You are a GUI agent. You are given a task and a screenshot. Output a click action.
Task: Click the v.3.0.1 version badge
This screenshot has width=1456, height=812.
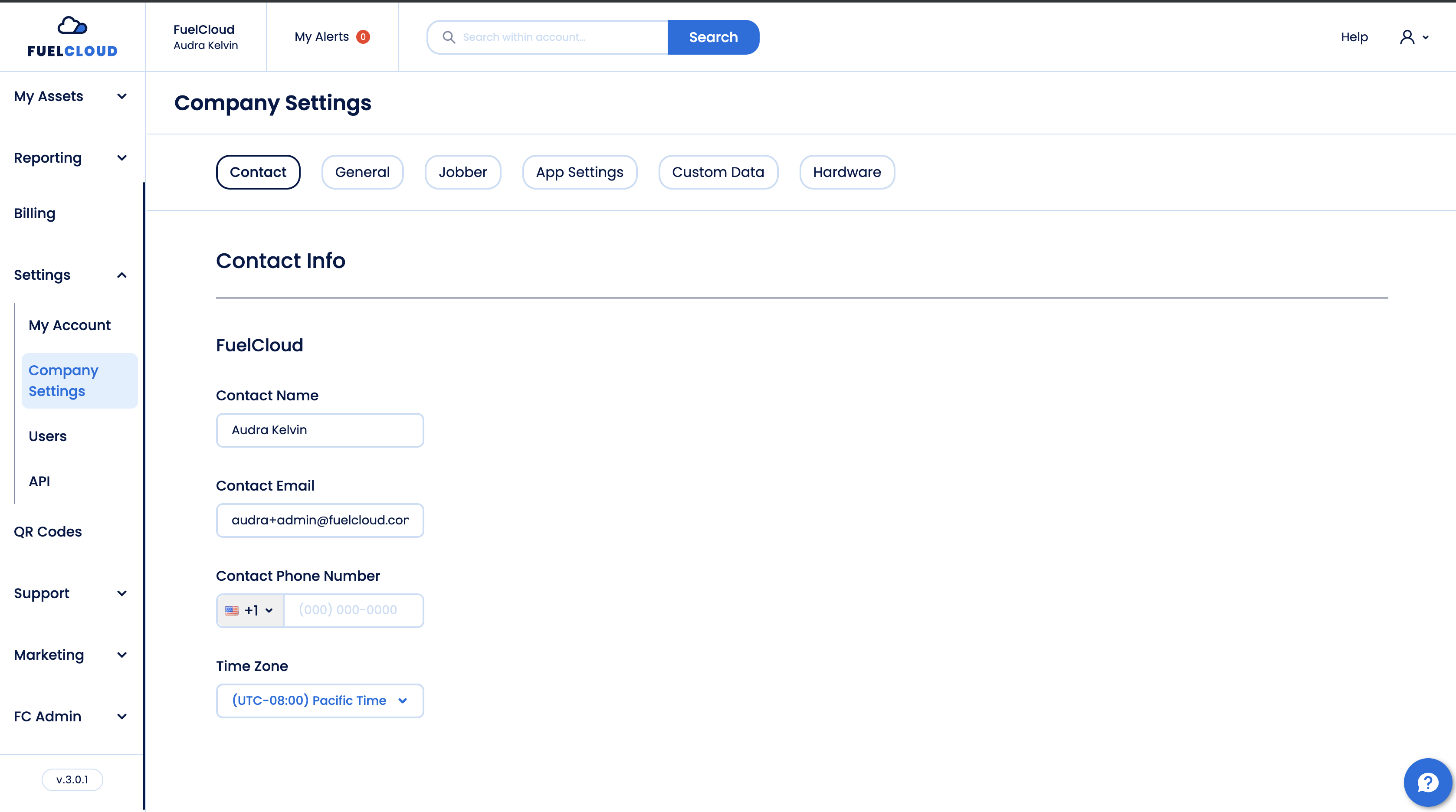72,780
